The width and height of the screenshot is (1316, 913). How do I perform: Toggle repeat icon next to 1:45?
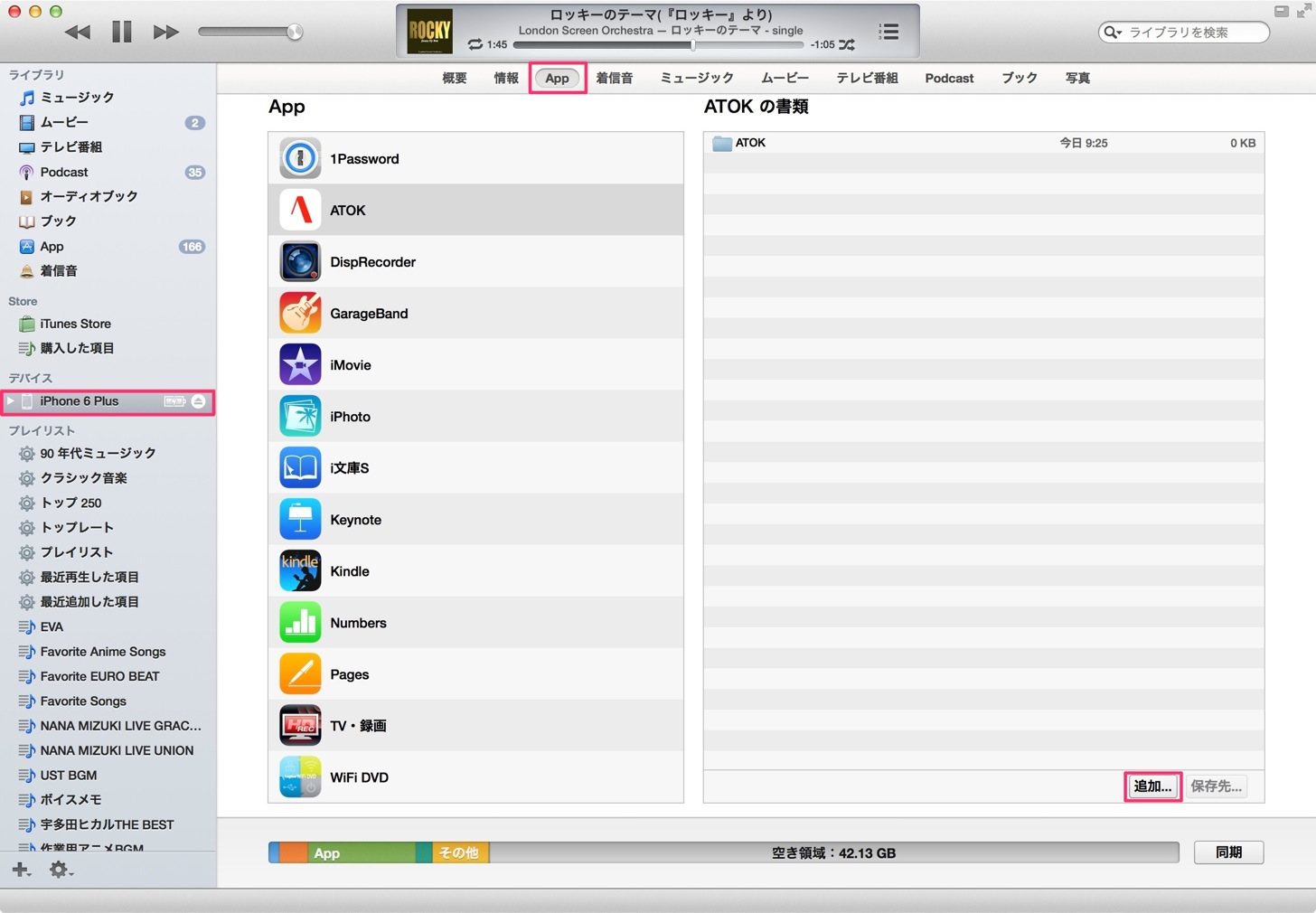click(475, 44)
